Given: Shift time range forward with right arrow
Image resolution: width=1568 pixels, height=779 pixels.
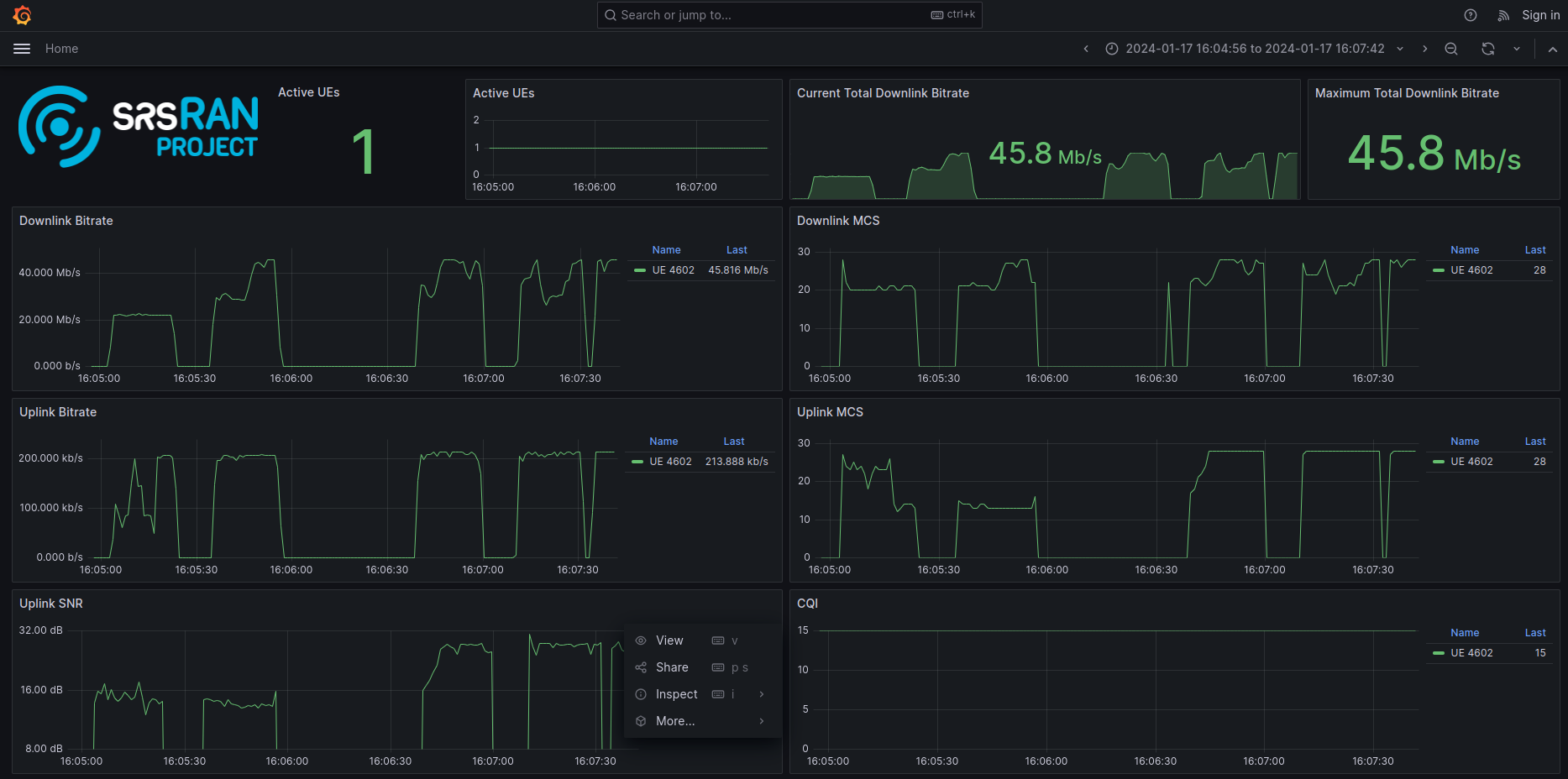Looking at the screenshot, I should [x=1424, y=49].
